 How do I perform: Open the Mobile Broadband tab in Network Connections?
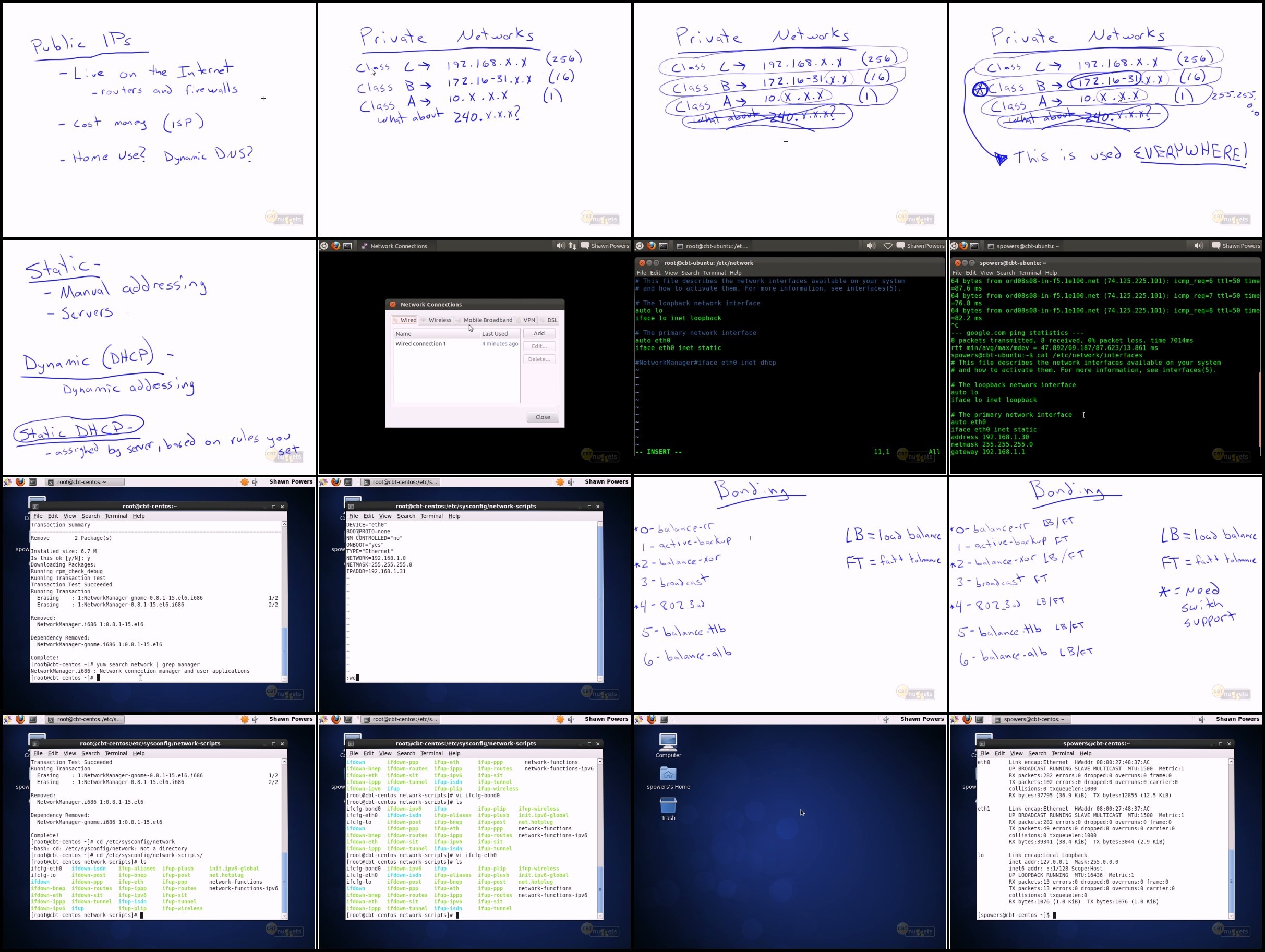484,320
